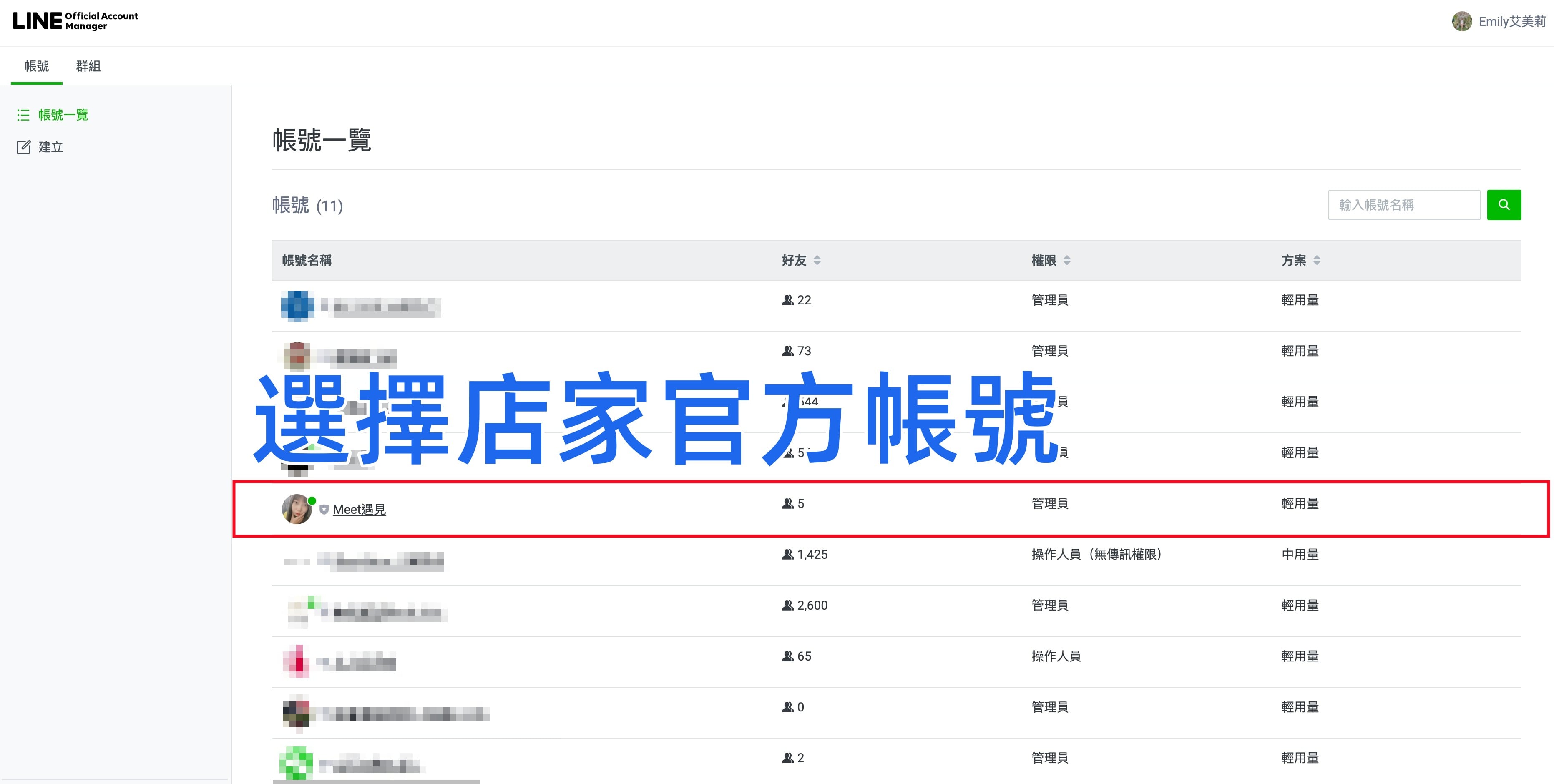Open the Emily艾美莉 profile avatar

click(1461, 21)
